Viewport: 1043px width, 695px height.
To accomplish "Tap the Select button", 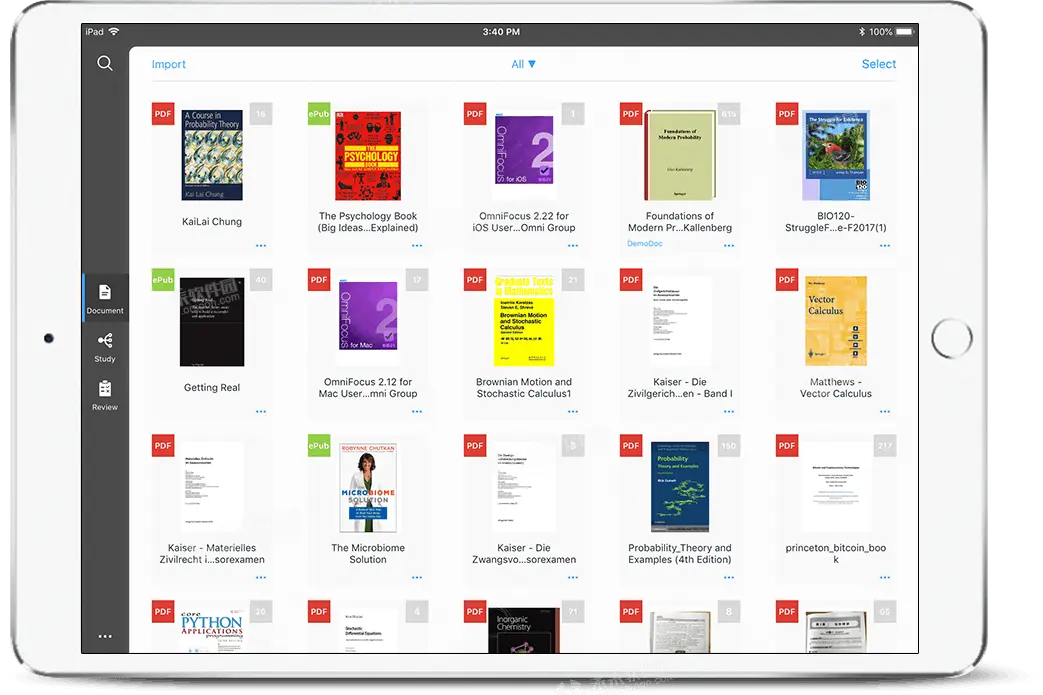I will [879, 64].
